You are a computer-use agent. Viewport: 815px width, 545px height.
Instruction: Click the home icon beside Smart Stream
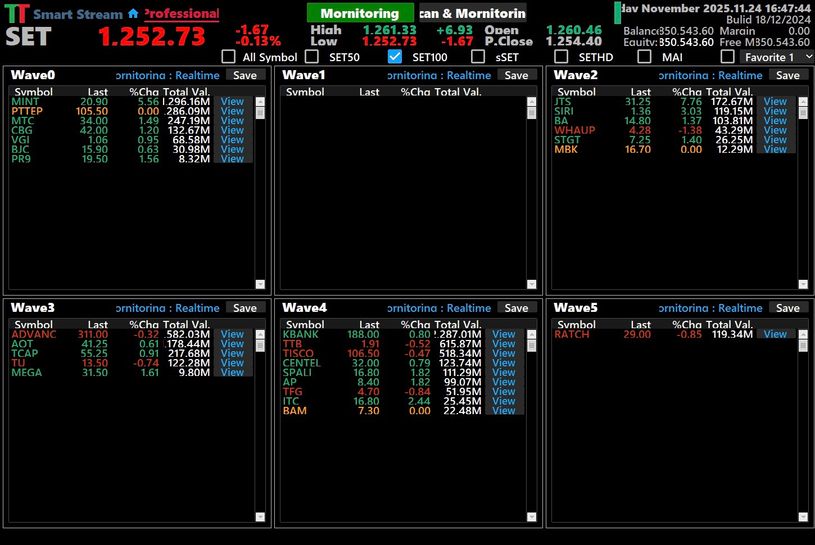pos(133,14)
